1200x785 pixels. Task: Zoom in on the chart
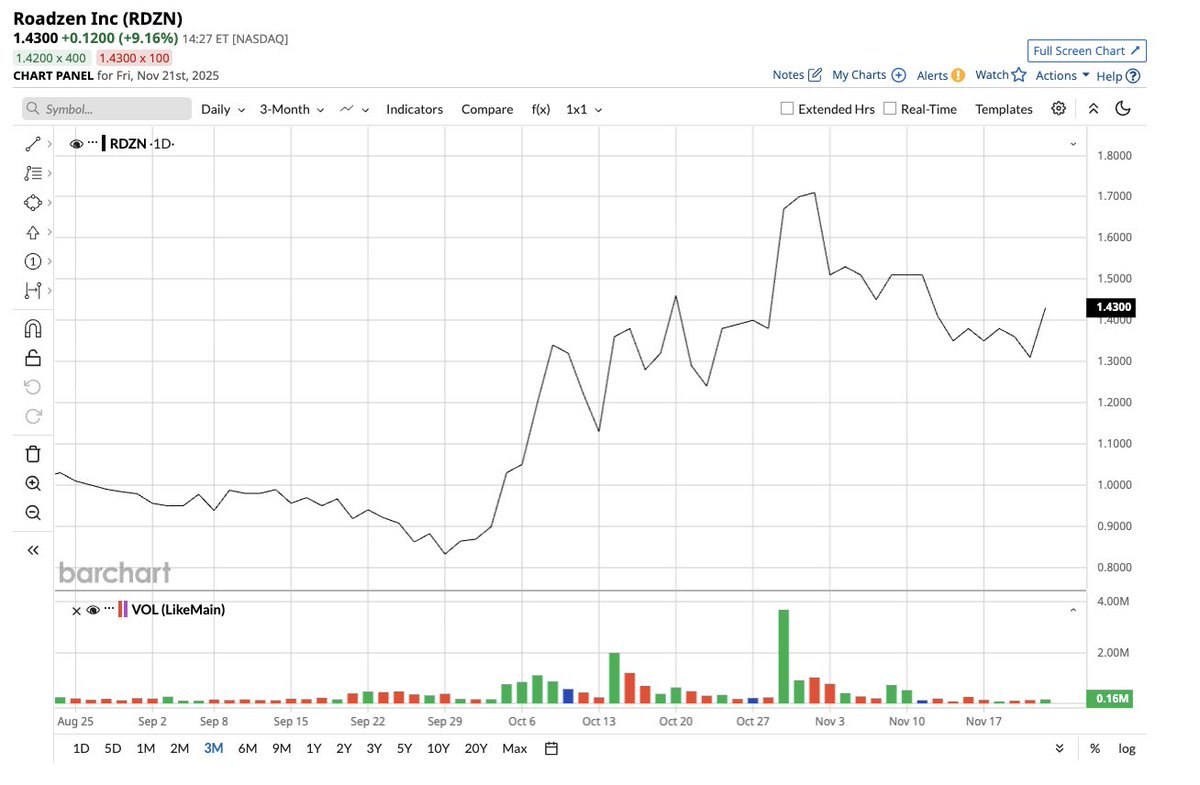pyautogui.click(x=32, y=483)
